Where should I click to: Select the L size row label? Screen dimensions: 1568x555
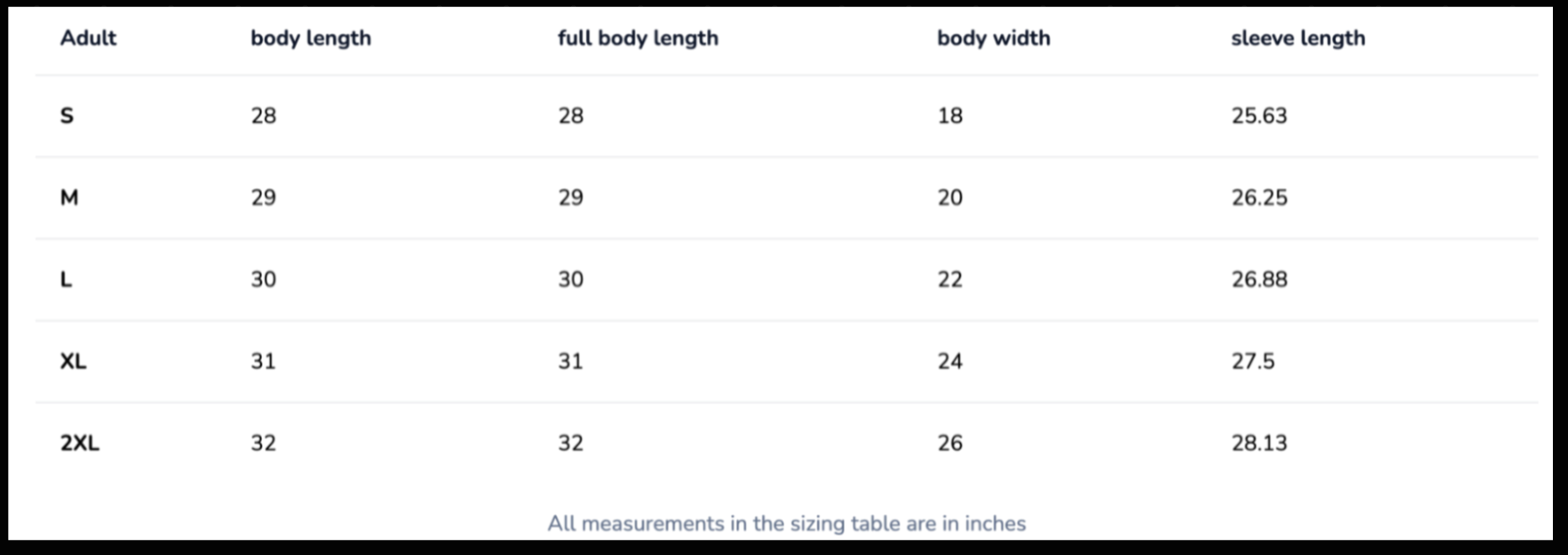pos(66,279)
